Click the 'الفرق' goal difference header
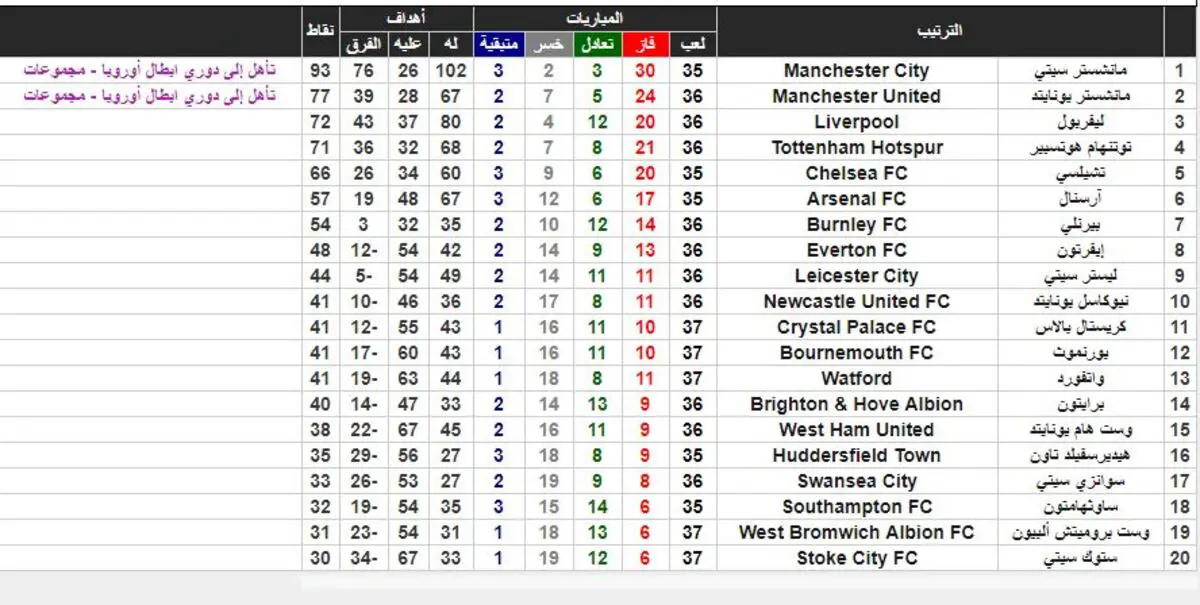1200x605 pixels. pos(364,44)
